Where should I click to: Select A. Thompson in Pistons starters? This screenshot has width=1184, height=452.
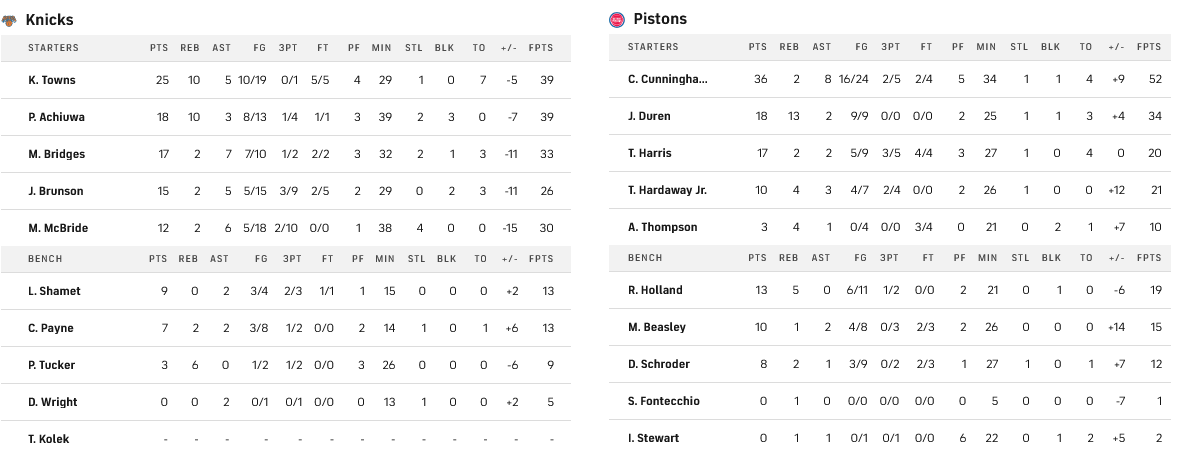coord(662,227)
